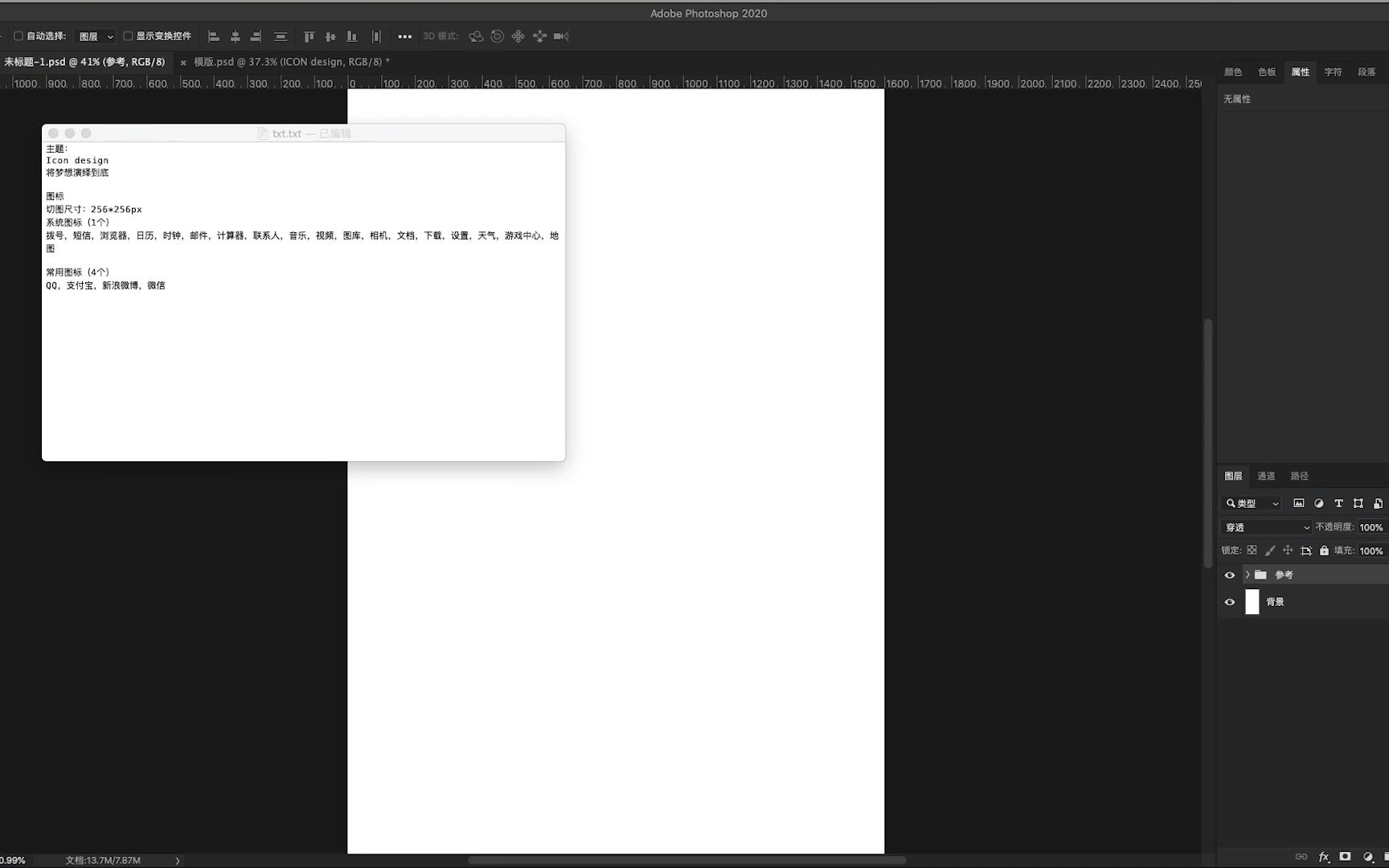Screen dimensions: 1389x868
Task: Filter layers by pixel layers icon
Action: 1298,503
